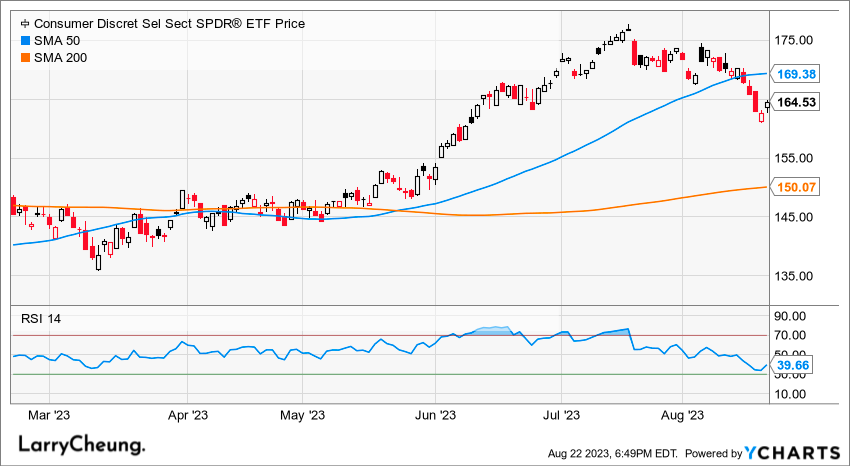Click the 169.38 SMA 50 value tag
The width and height of the screenshot is (850, 466).
point(796,74)
